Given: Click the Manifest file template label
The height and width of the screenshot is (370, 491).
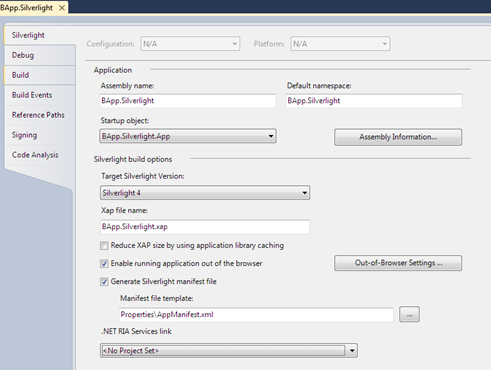Looking at the screenshot, I should 157,298.
